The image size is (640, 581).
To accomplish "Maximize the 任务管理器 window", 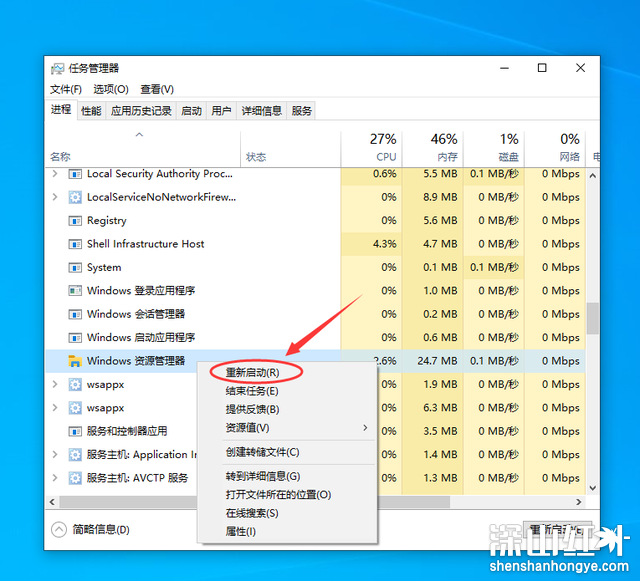I will pyautogui.click(x=542, y=68).
